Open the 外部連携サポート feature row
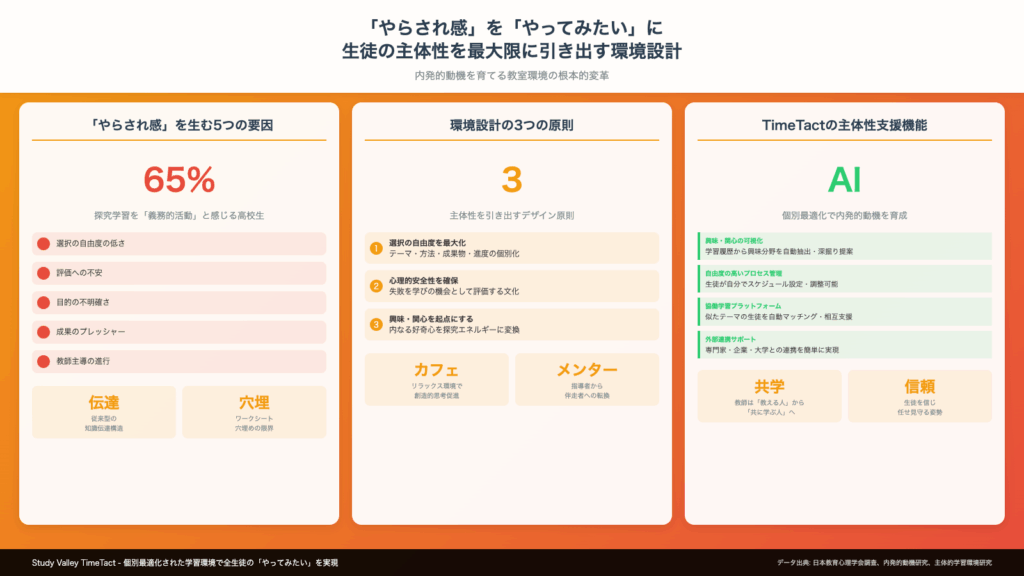The width and height of the screenshot is (1024, 576). [844, 344]
